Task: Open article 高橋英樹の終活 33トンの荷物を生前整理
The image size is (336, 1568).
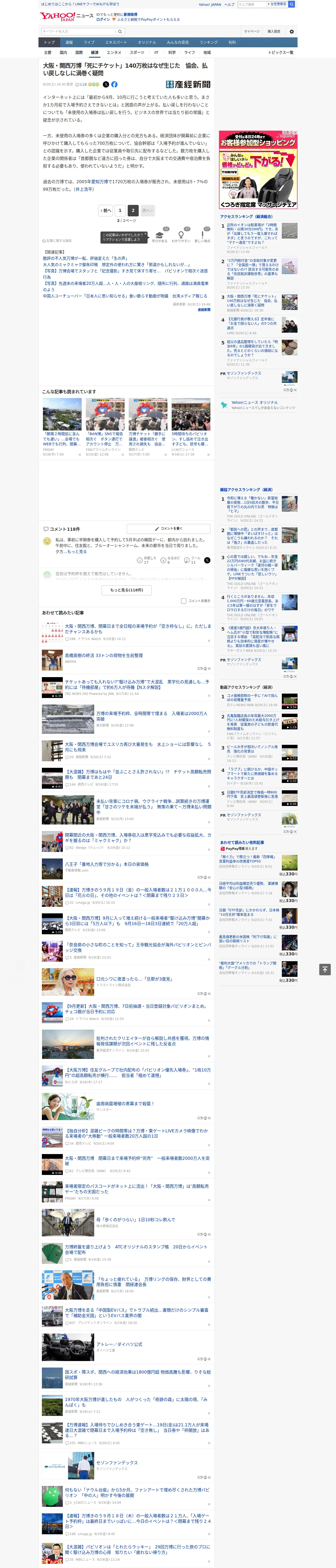Action: [x=104, y=656]
